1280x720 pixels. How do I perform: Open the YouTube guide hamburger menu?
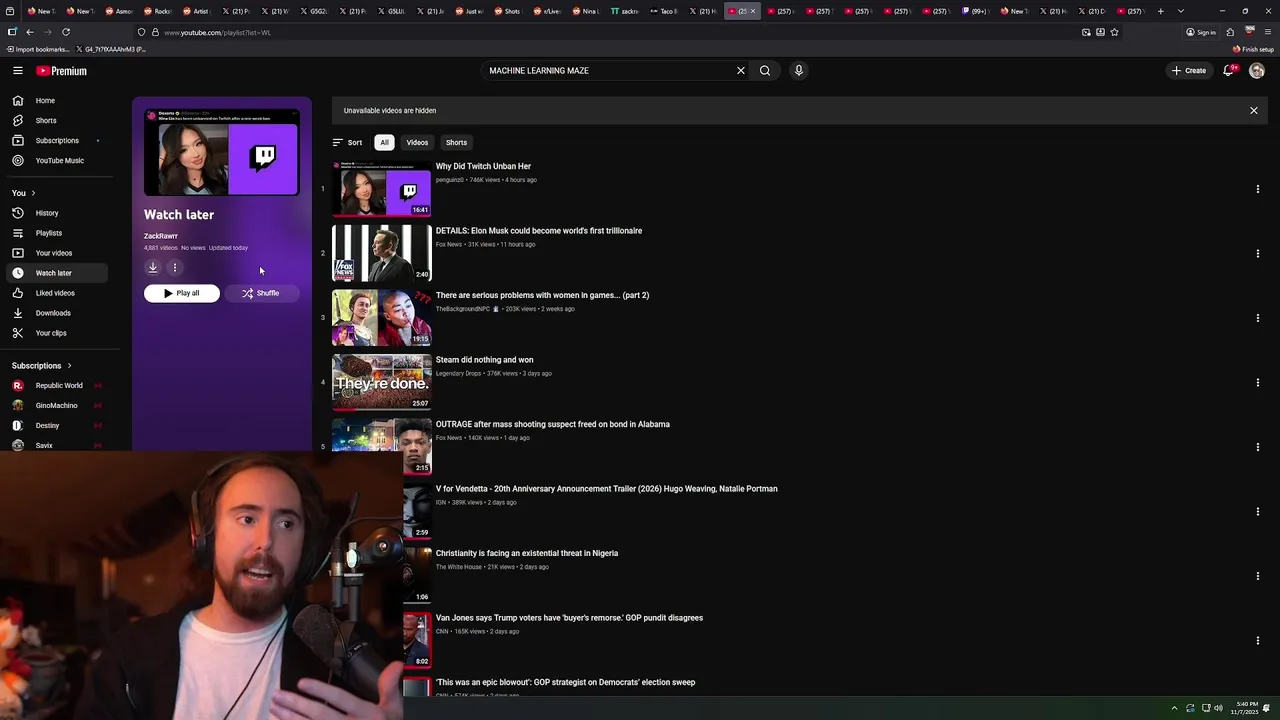tap(17, 71)
